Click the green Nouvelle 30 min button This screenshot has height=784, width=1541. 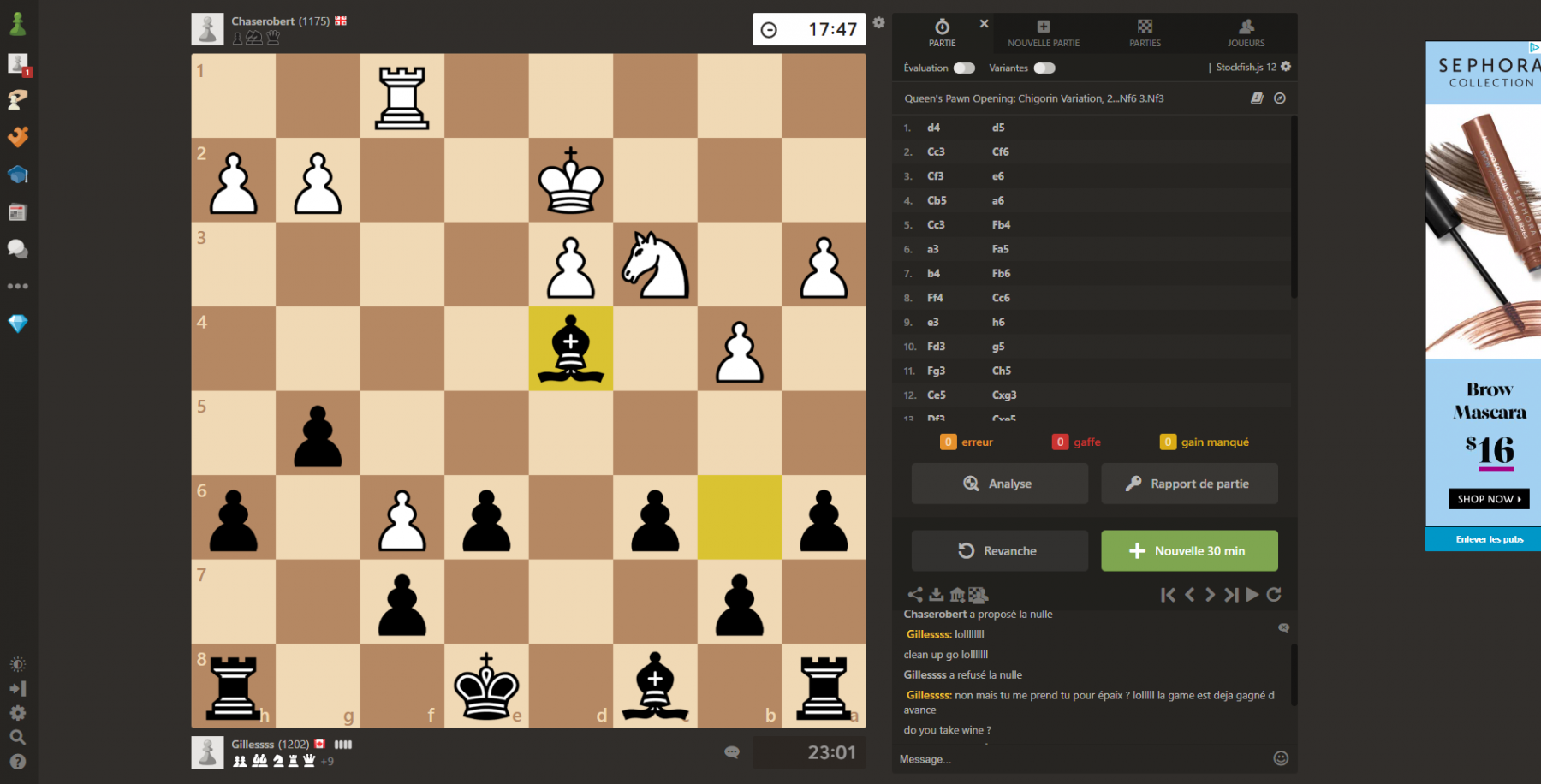point(1189,551)
